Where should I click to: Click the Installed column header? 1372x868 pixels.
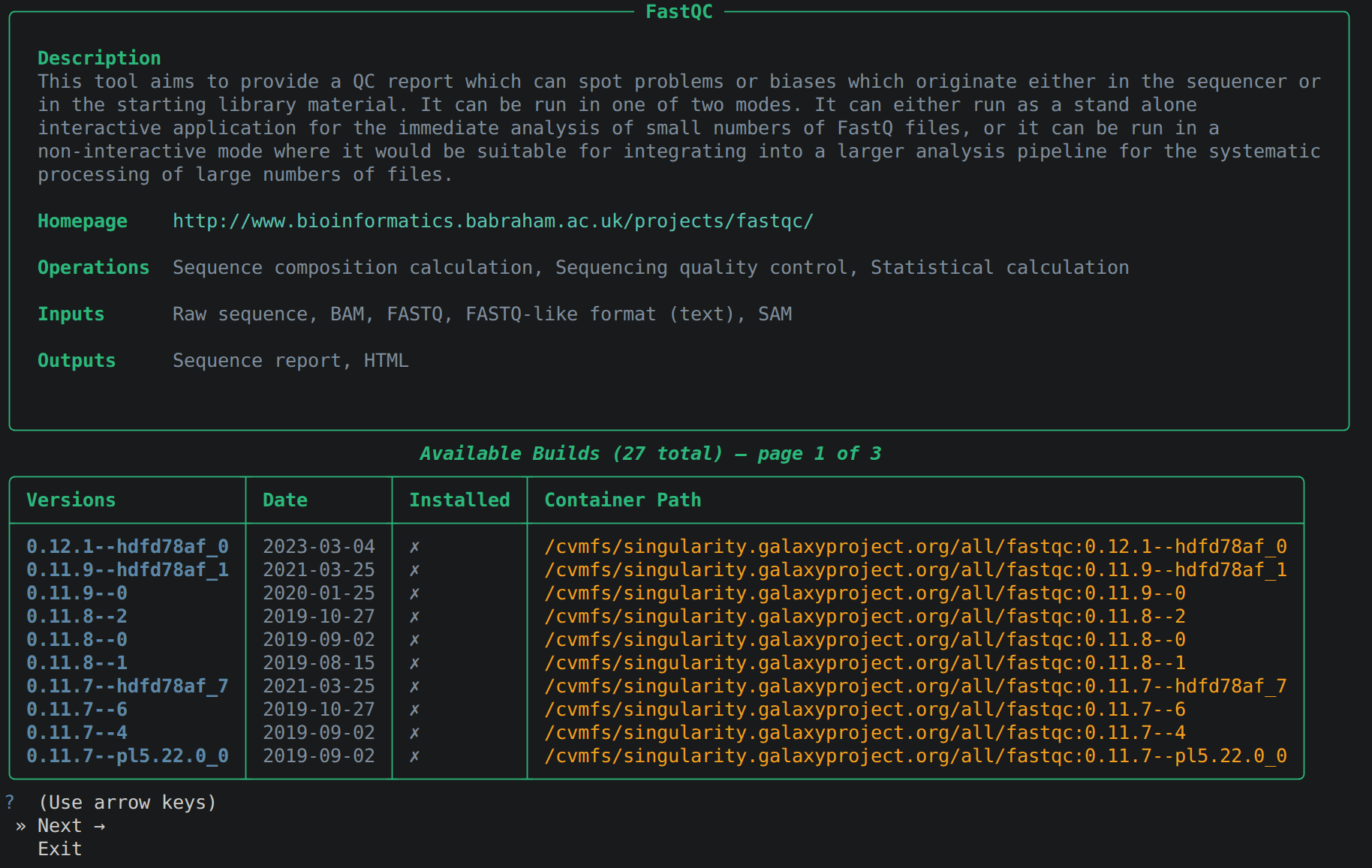[x=459, y=500]
